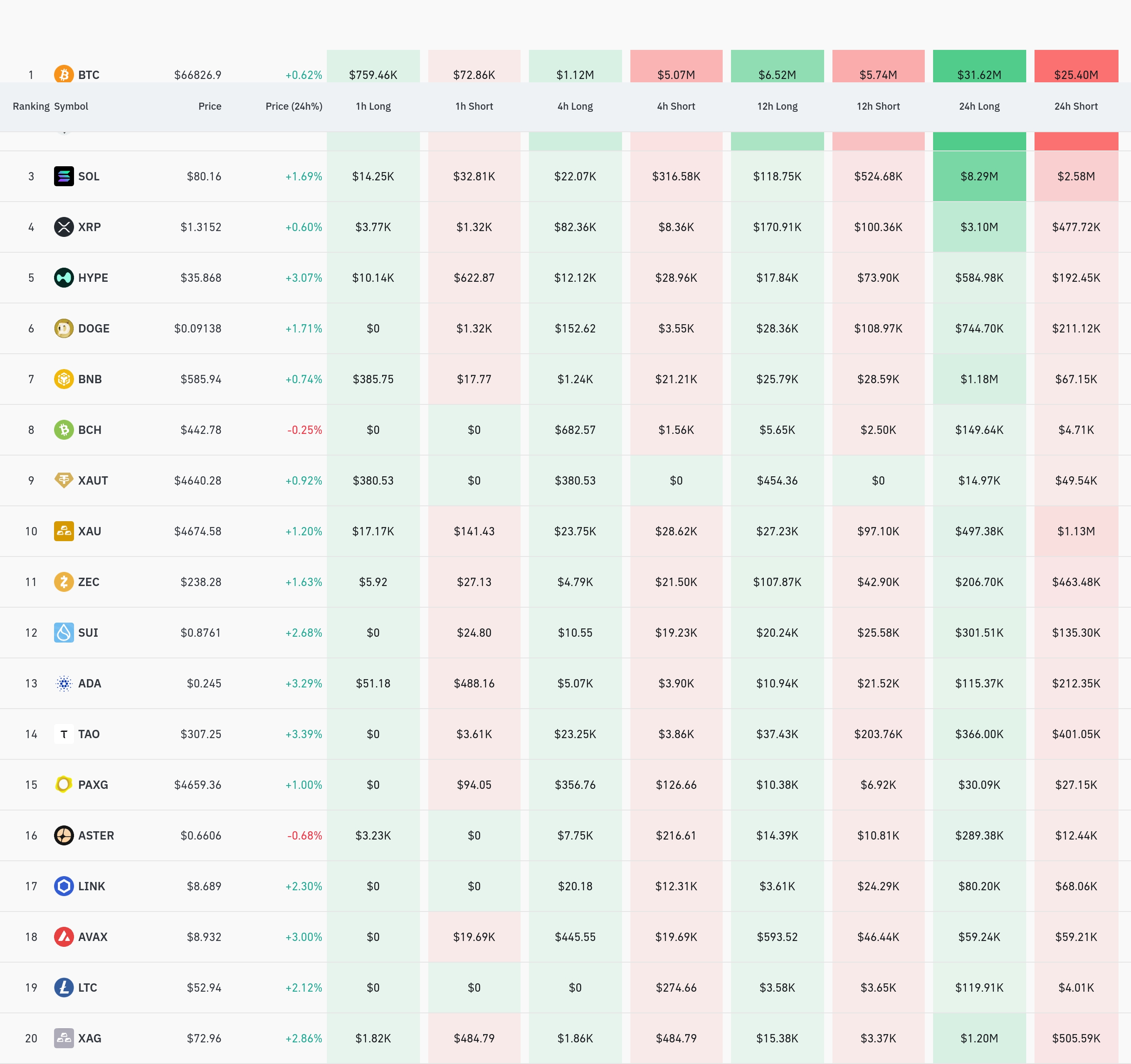The height and width of the screenshot is (1064, 1131).
Task: Click the HYPE coin icon
Action: (x=64, y=278)
